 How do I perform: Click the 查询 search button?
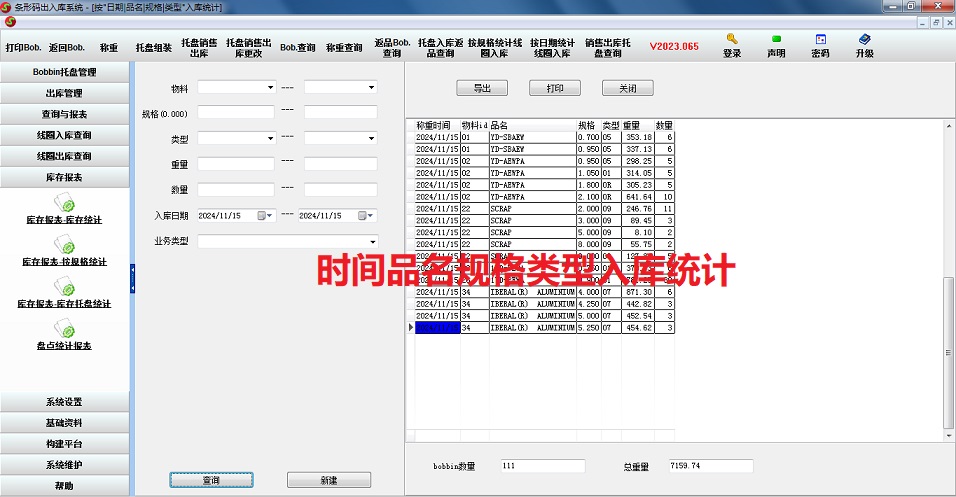(211, 480)
